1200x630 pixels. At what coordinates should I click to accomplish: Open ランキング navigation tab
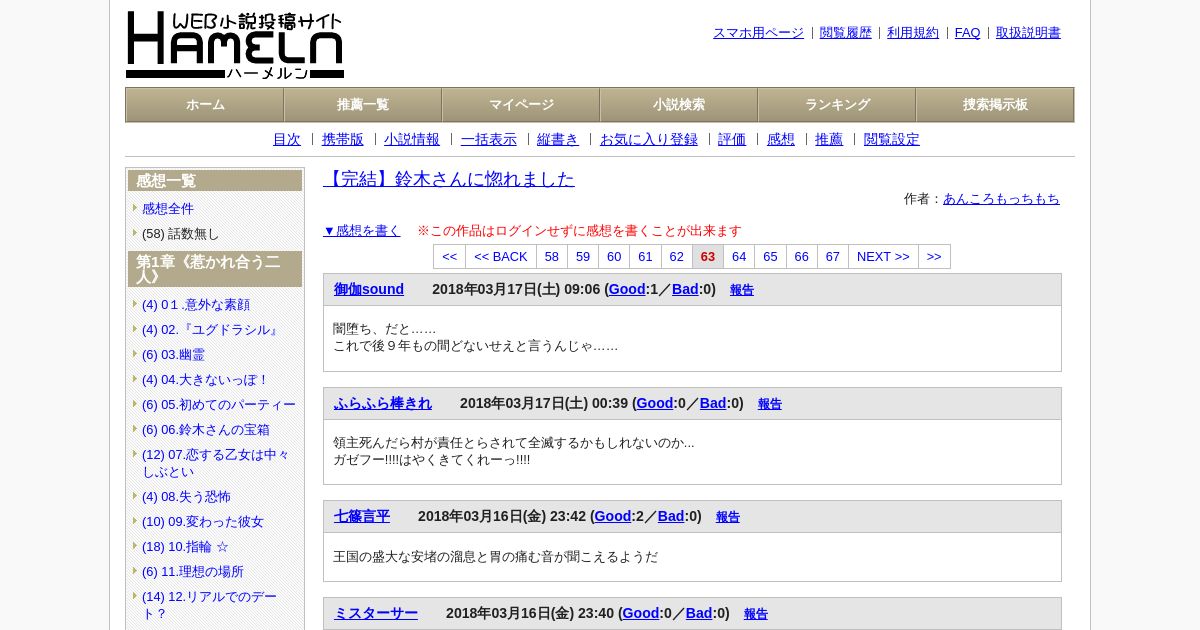pos(837,105)
